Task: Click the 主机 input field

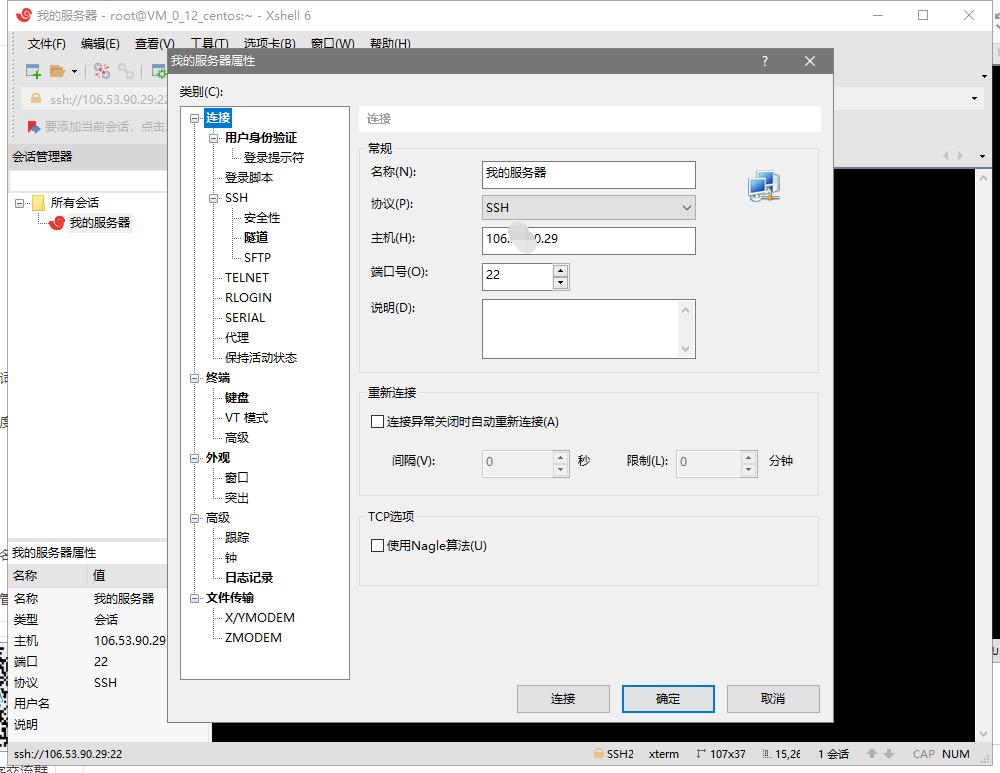Action: (588, 241)
